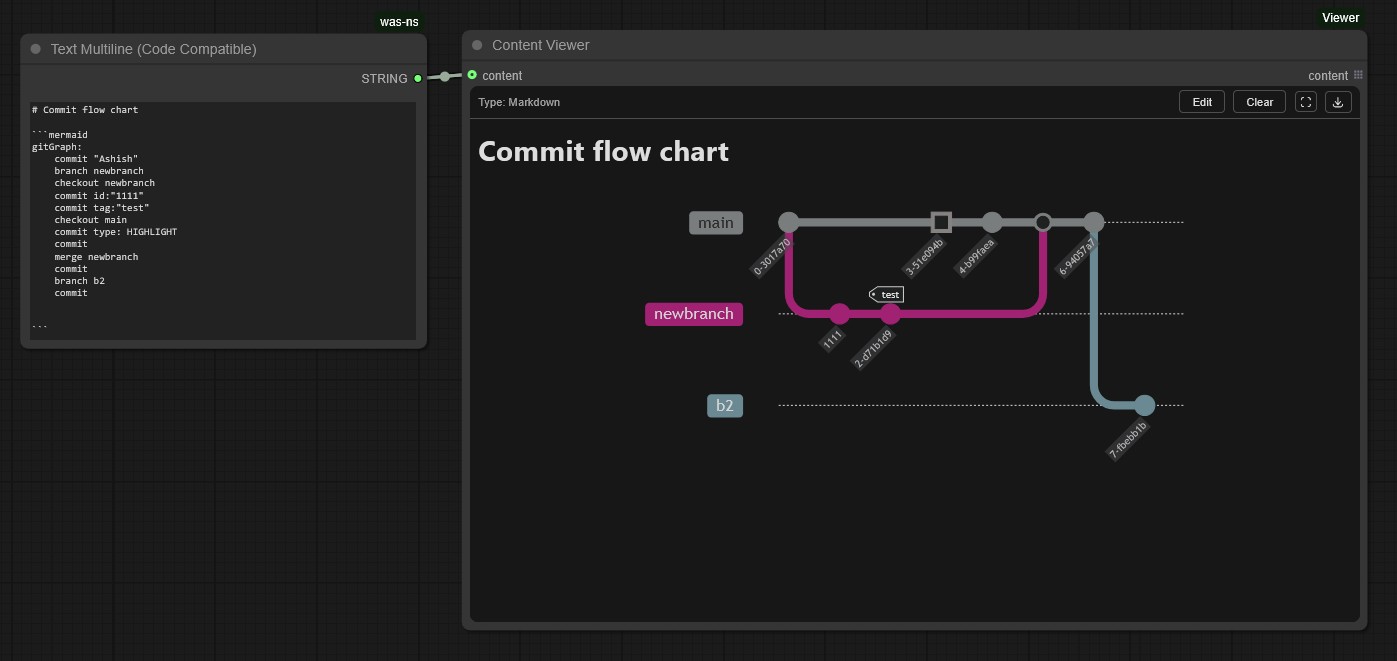Click the 'merge newbranch' code line
This screenshot has width=1397, height=661.
coord(96,257)
